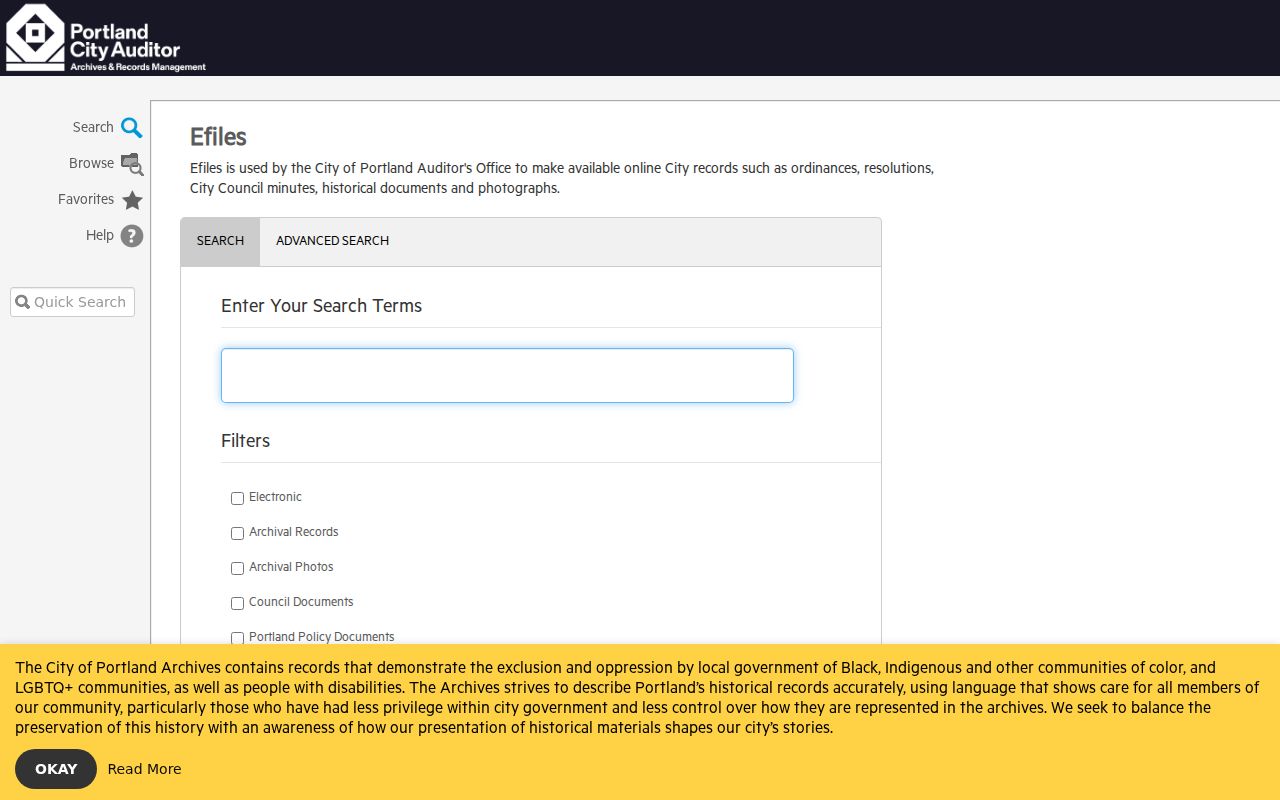Select the Portland Policy Documents checkbox
The height and width of the screenshot is (800, 1280).
(x=237, y=638)
